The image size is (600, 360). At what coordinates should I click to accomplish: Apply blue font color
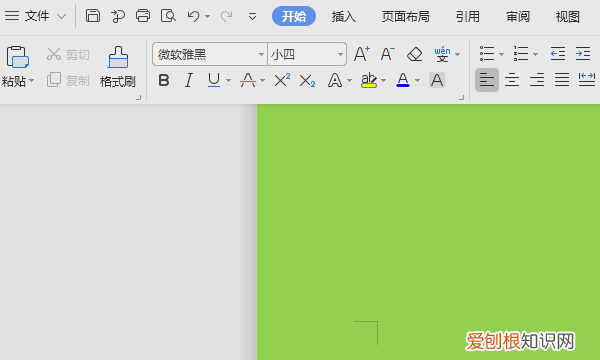pos(403,80)
